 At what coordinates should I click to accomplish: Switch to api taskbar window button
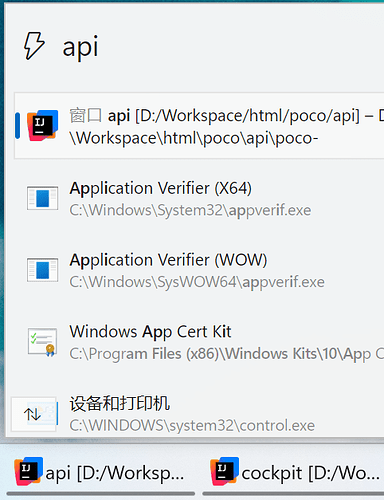pyautogui.click(x=101, y=473)
